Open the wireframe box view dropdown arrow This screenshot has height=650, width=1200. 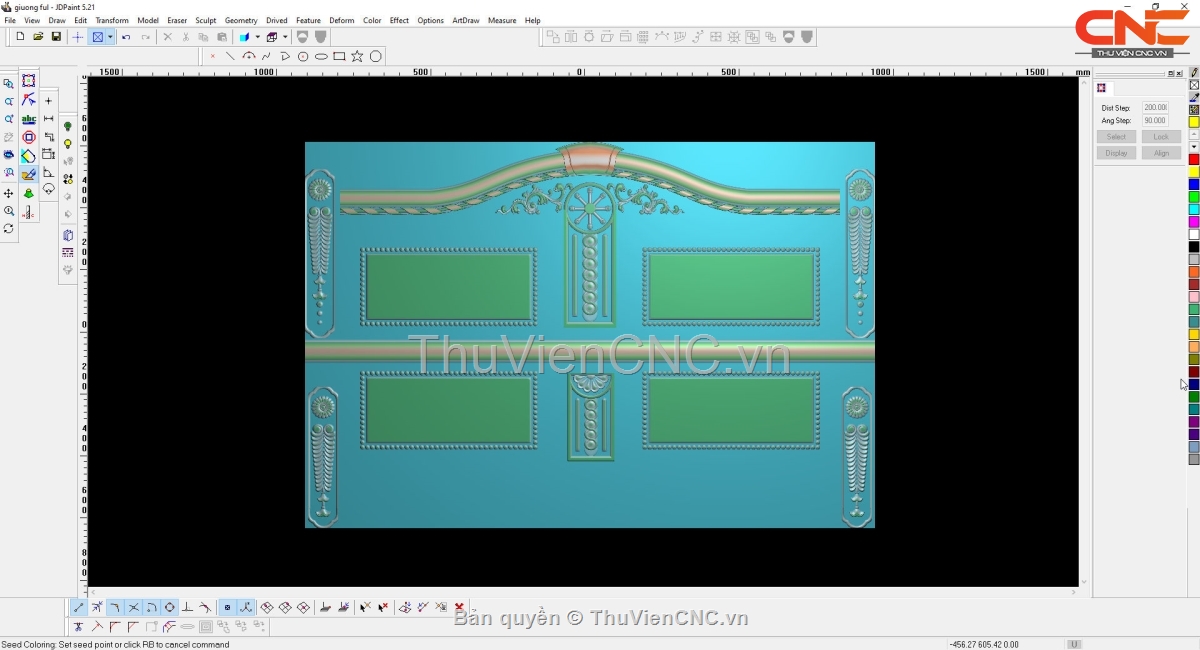click(x=285, y=37)
